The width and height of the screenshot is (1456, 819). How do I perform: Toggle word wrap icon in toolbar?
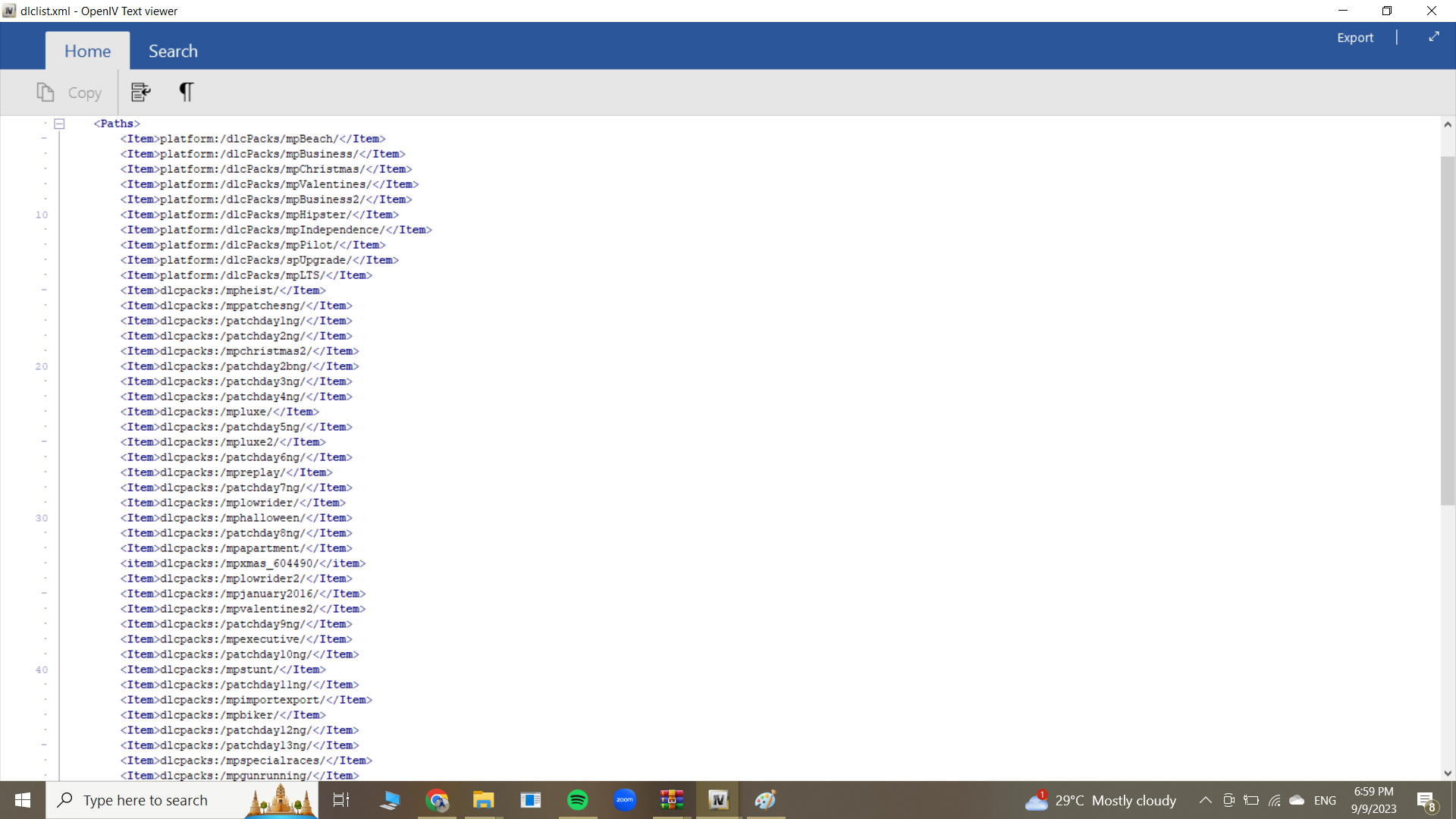141,93
